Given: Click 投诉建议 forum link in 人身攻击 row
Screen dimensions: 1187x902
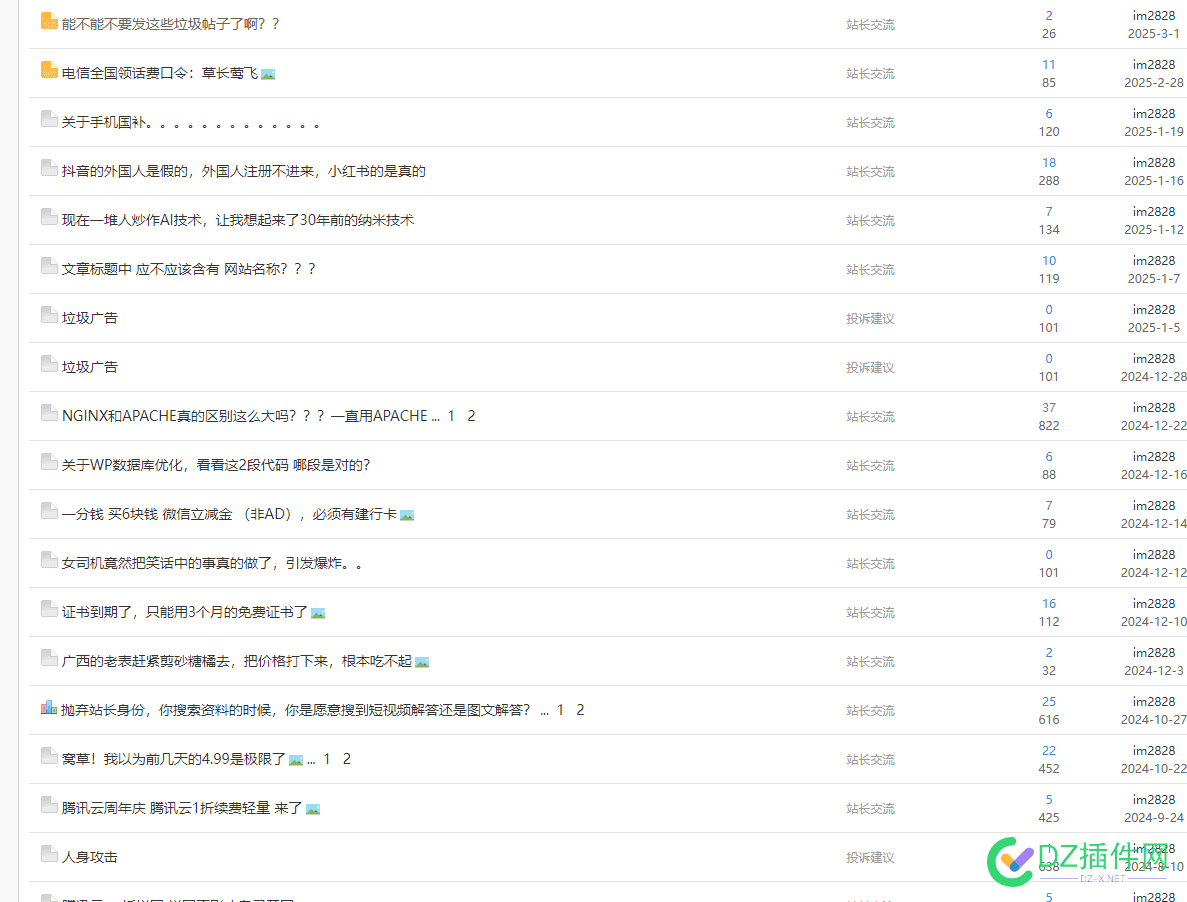Looking at the screenshot, I should point(870,857).
